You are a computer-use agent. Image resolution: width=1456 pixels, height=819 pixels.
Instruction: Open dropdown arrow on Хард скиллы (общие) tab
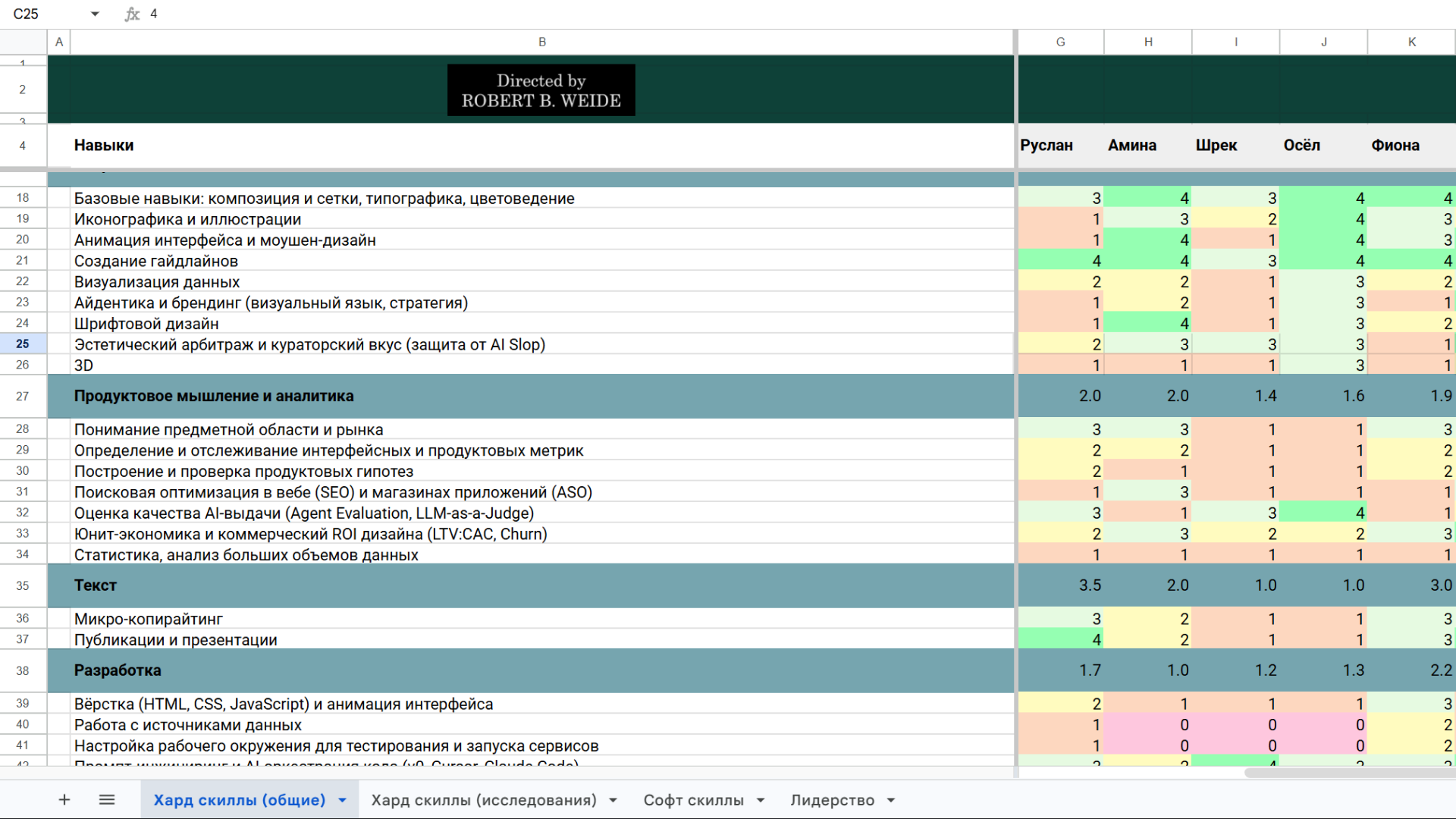pyautogui.click(x=342, y=801)
